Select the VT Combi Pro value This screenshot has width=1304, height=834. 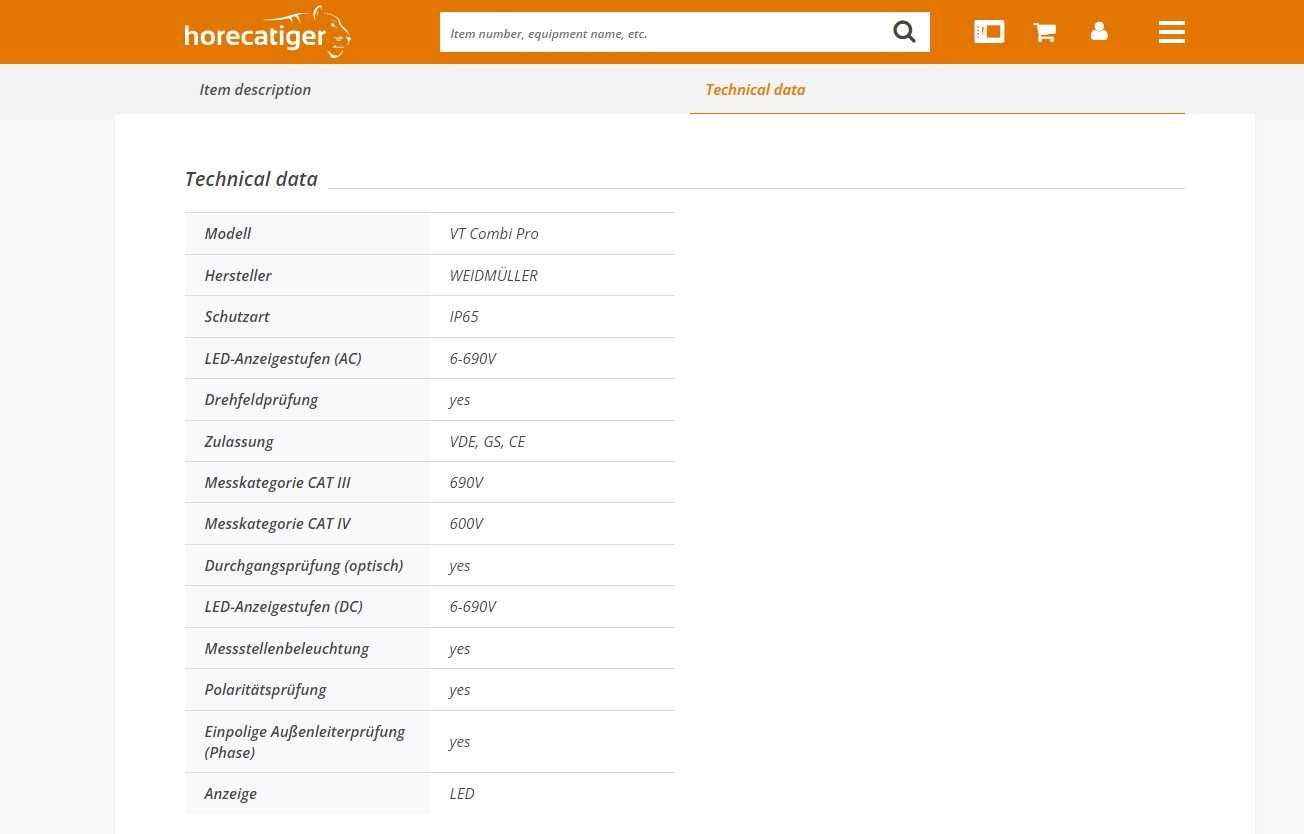click(x=494, y=233)
